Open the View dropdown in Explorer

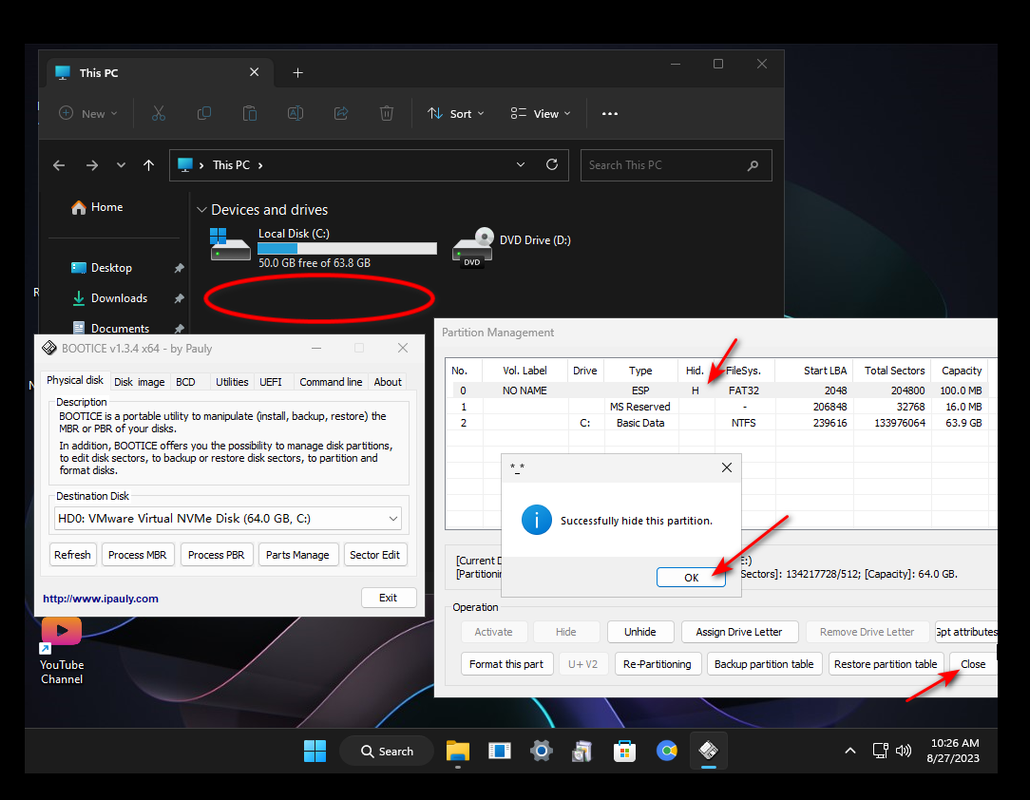(x=541, y=114)
